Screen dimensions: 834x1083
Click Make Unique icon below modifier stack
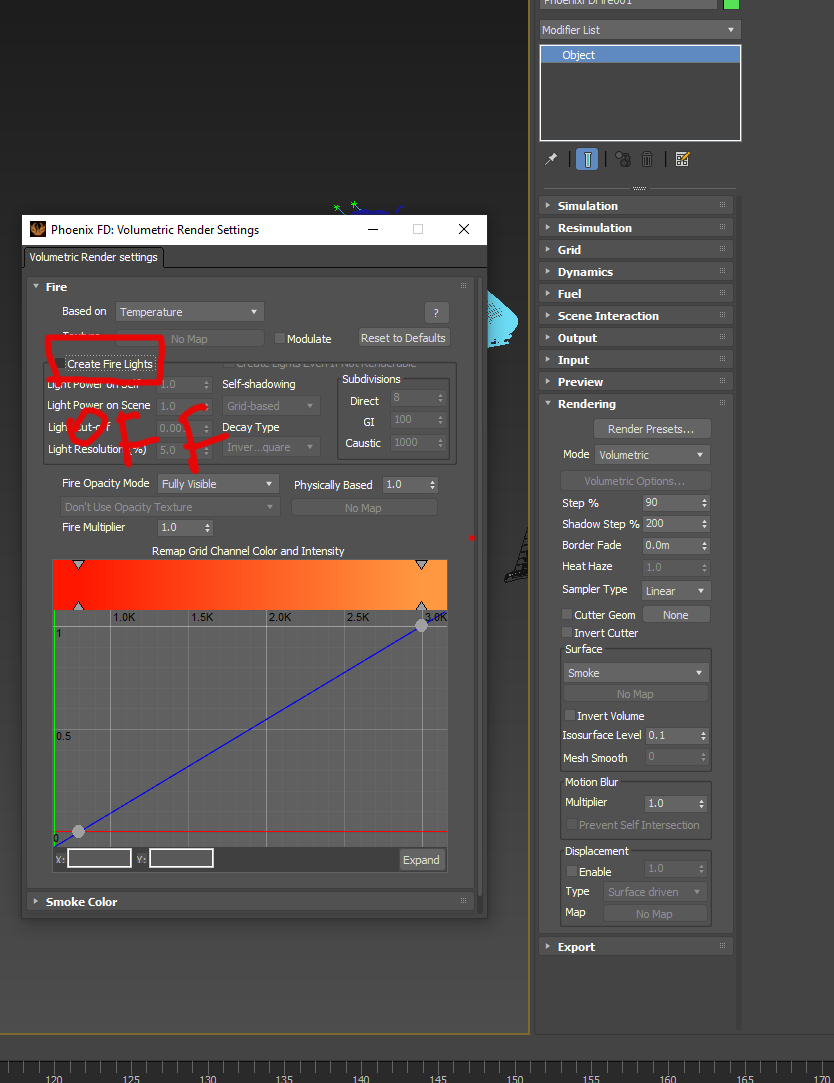[623, 160]
